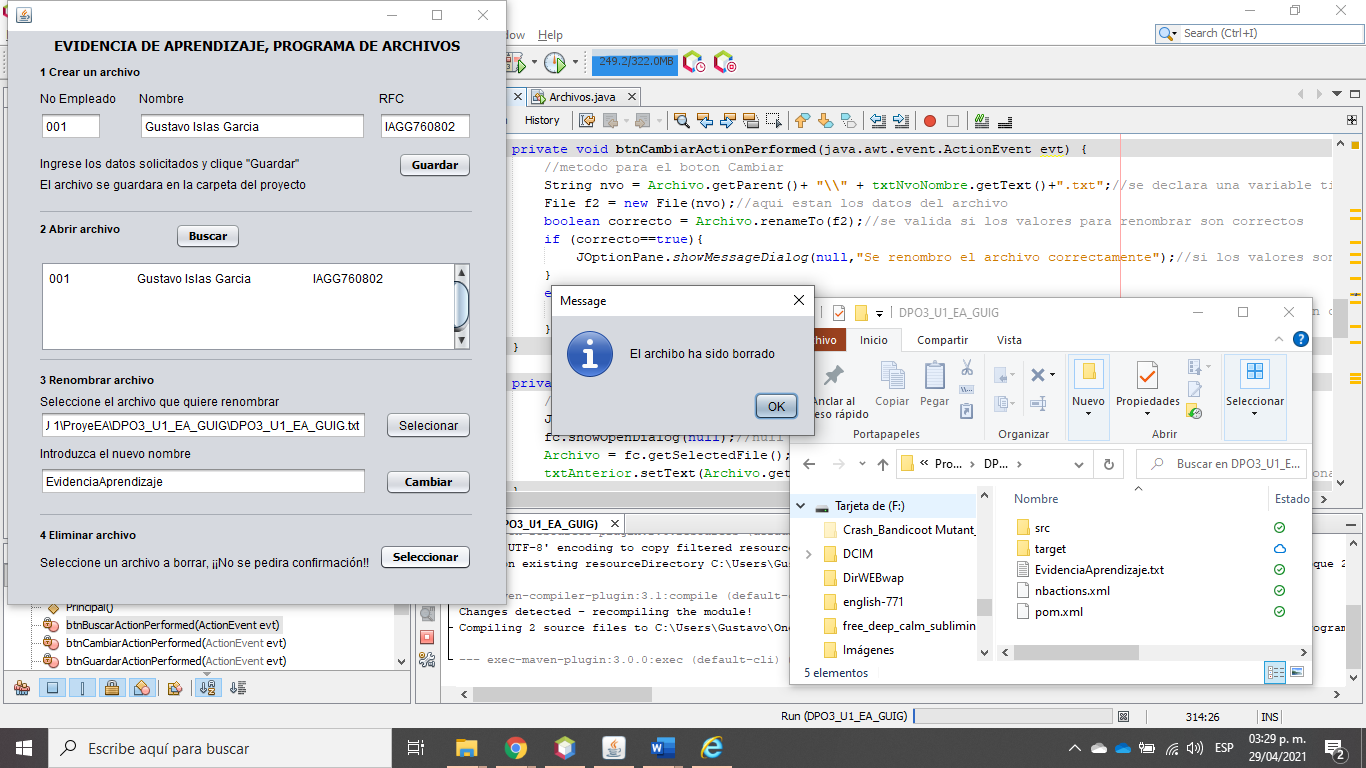Open the Inicio ribbon tab in Explorer

click(874, 340)
